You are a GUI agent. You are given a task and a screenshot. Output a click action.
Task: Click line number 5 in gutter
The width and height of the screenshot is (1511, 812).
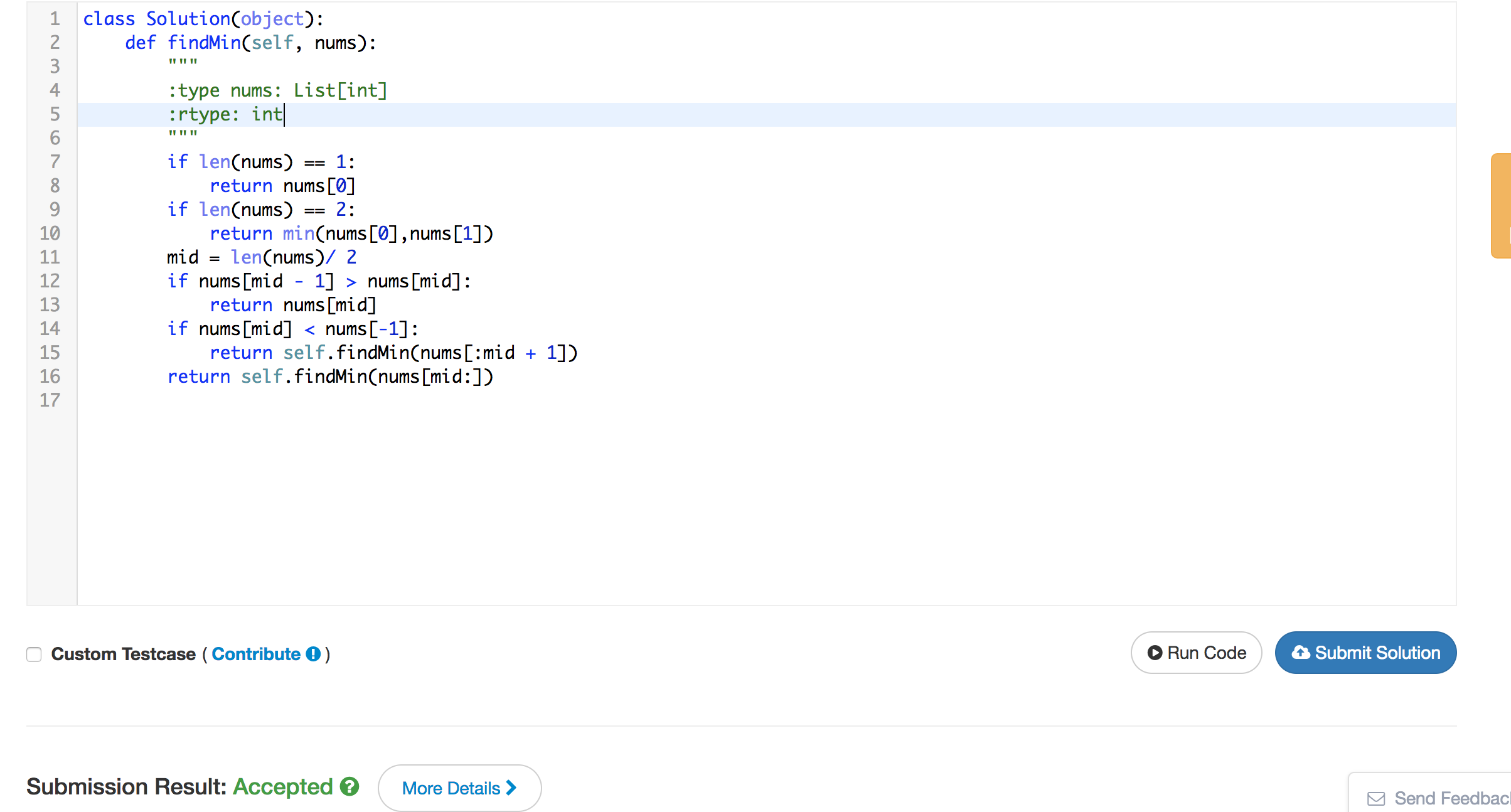point(55,114)
